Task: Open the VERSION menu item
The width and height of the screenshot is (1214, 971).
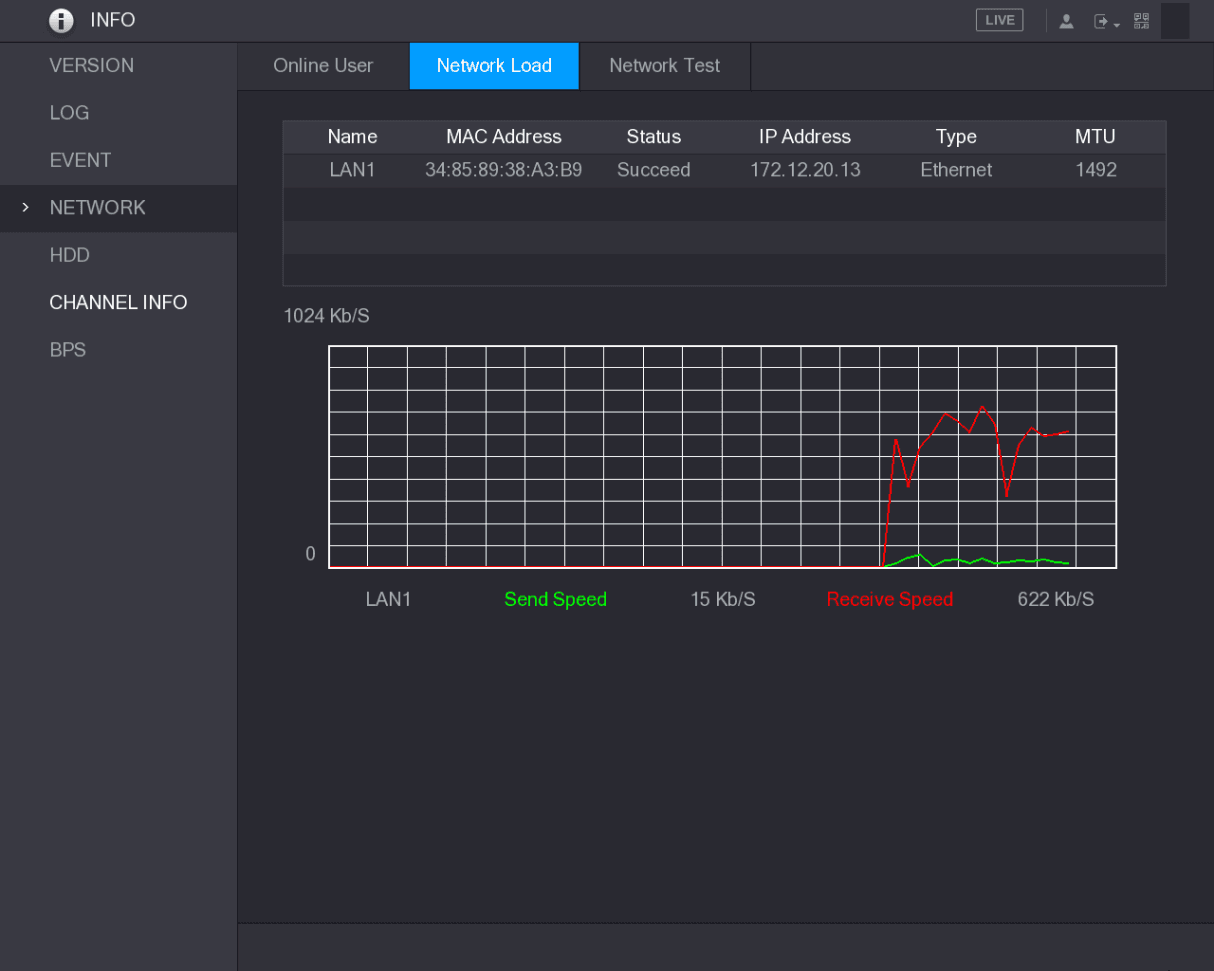Action: click(92, 65)
